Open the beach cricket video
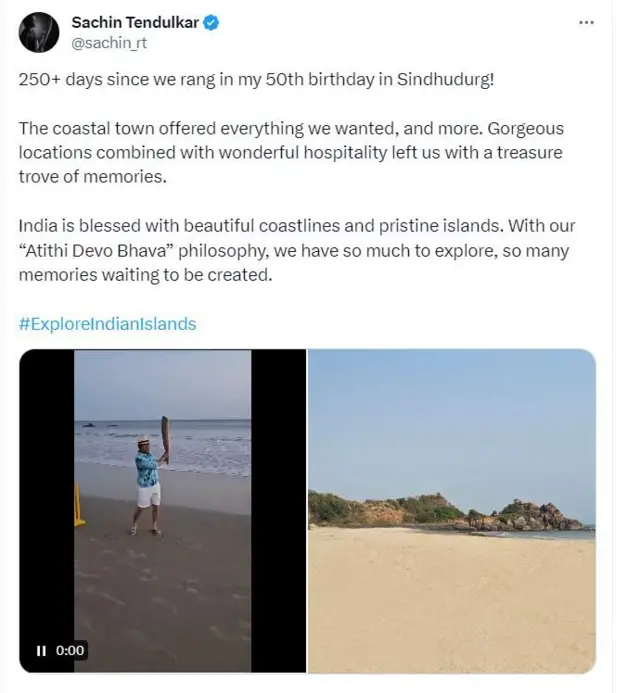640x693 pixels. pos(163,510)
